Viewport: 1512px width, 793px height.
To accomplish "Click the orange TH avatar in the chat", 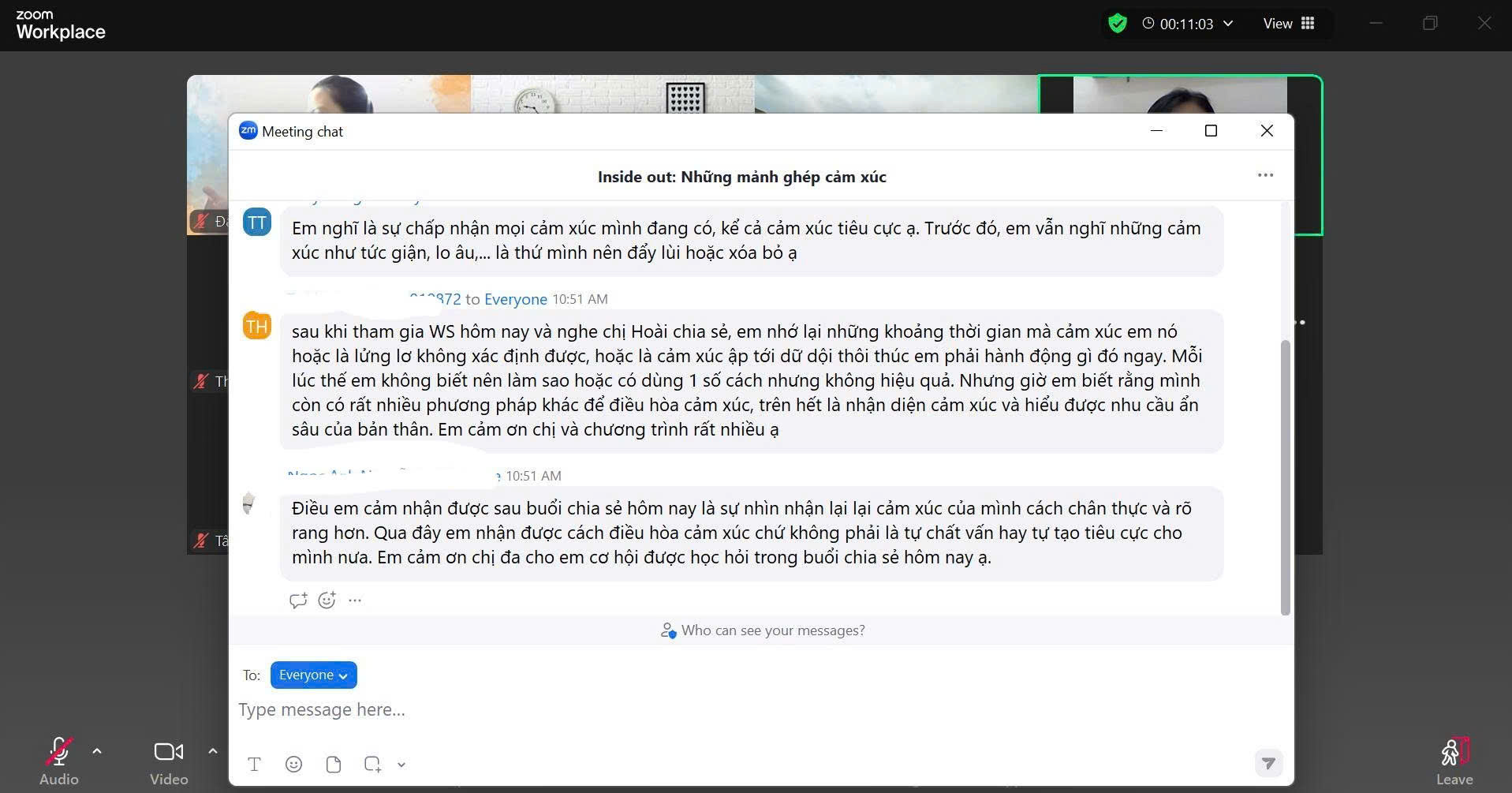I will tap(257, 326).
